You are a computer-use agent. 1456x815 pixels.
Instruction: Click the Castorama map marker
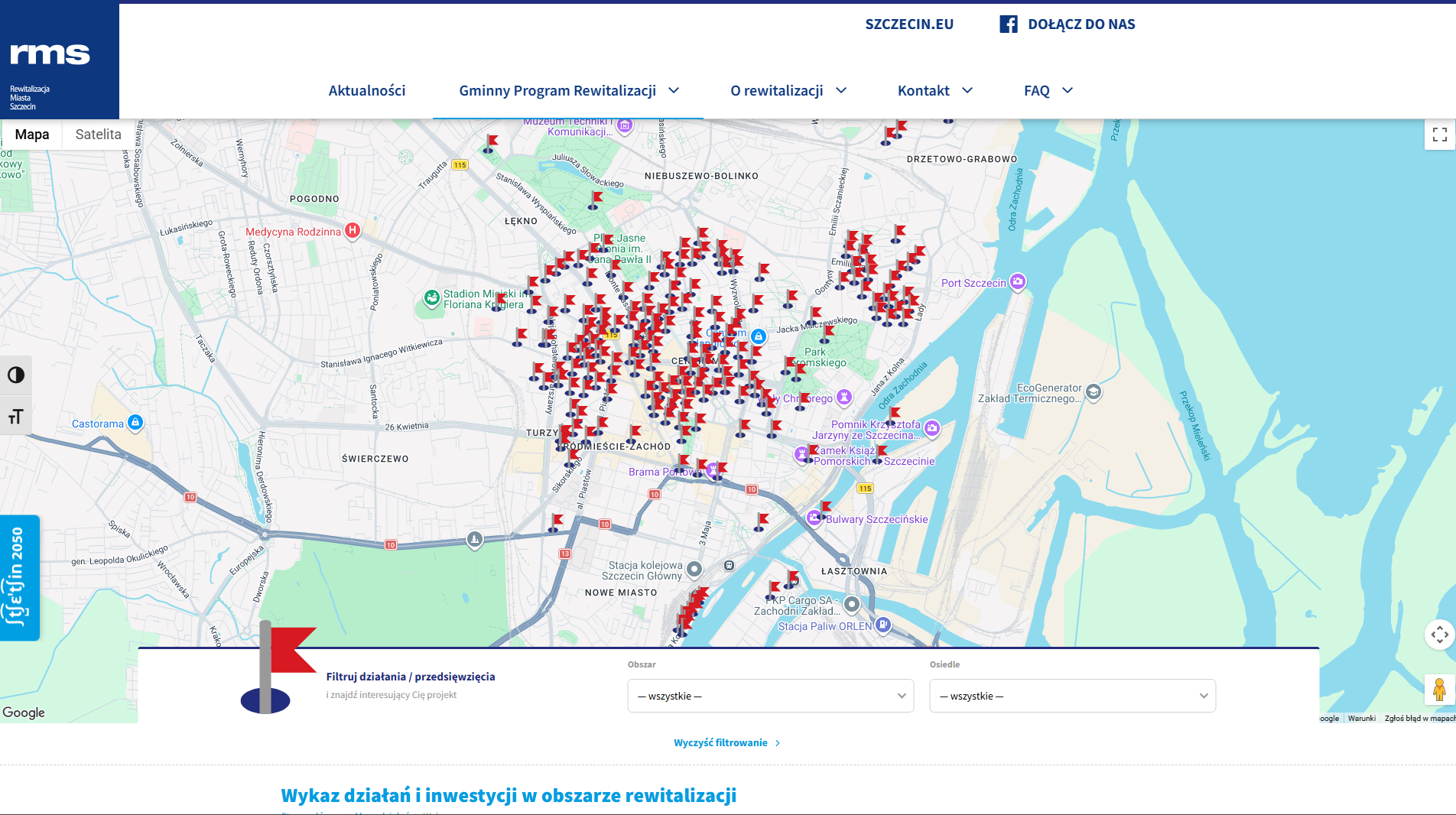pyautogui.click(x=135, y=422)
